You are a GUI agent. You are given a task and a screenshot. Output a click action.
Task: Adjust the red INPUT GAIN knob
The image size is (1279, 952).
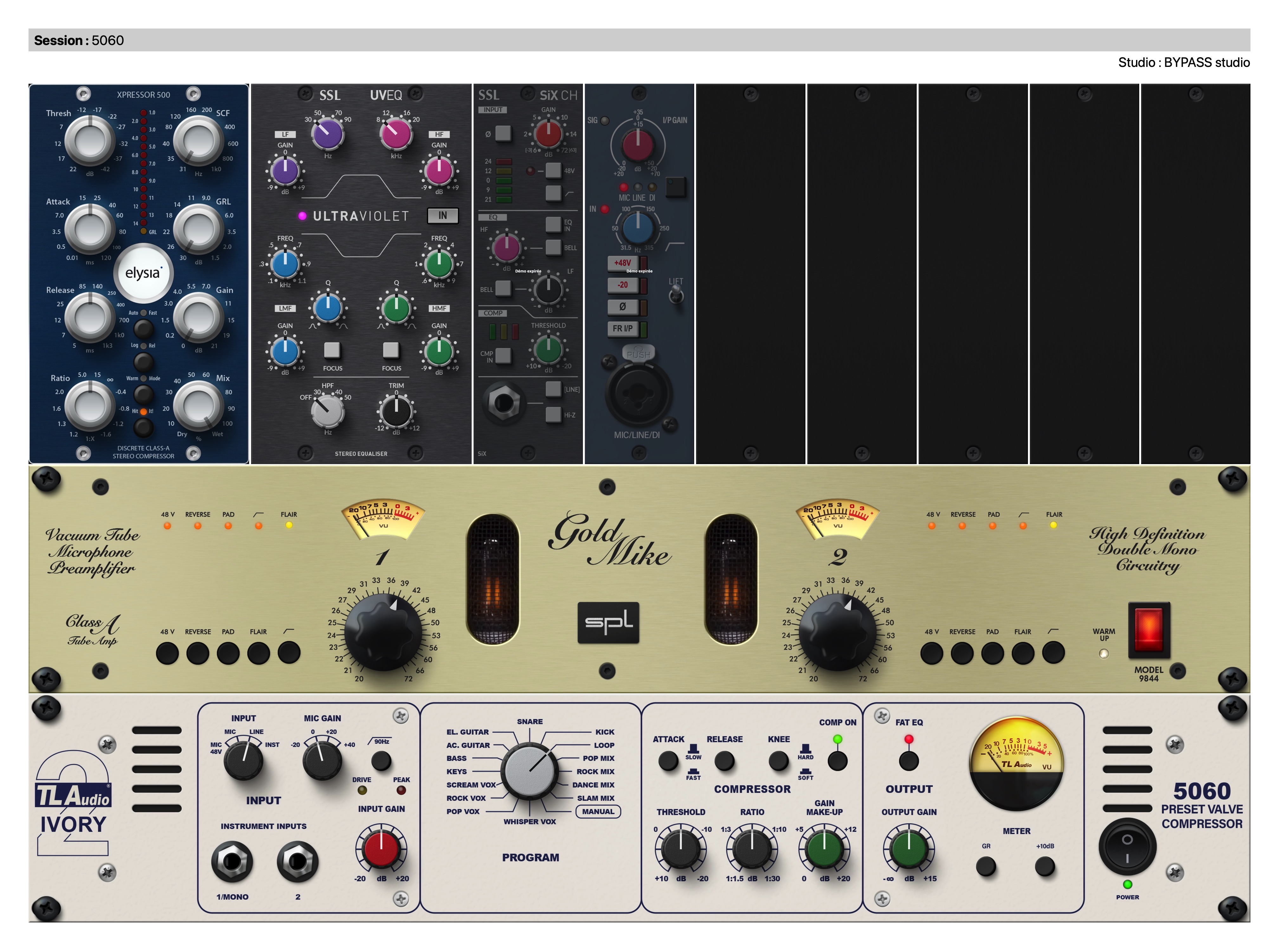point(381,848)
